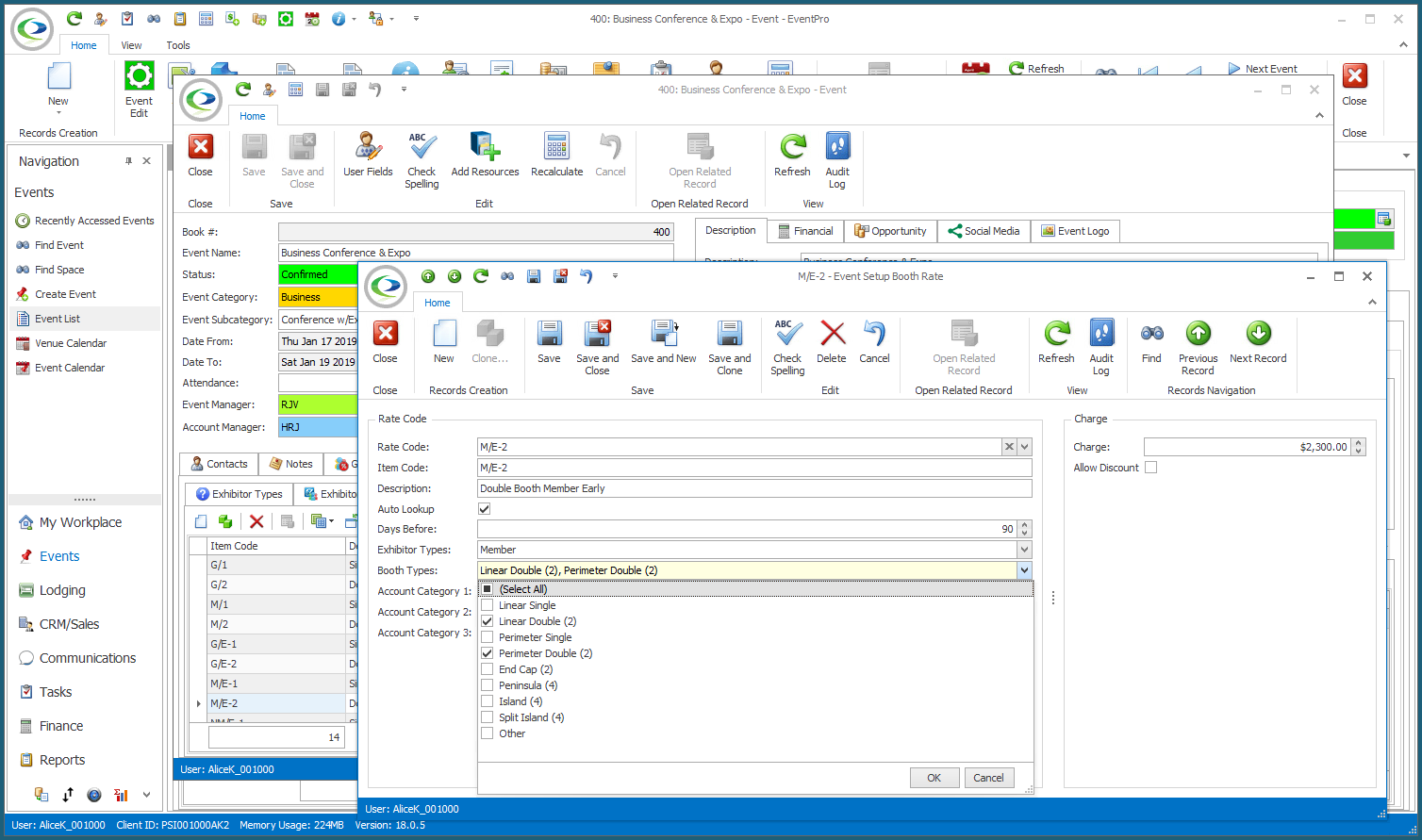Open User Fields in Event window
Viewport: 1422px width, 840px height.
pyautogui.click(x=368, y=155)
